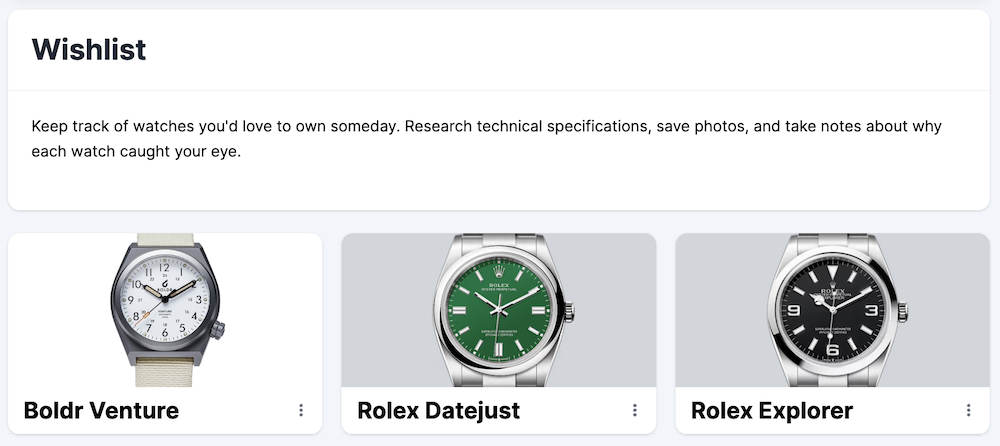Open the Rolex Explorer title link
The image size is (1000, 446).
pos(772,410)
